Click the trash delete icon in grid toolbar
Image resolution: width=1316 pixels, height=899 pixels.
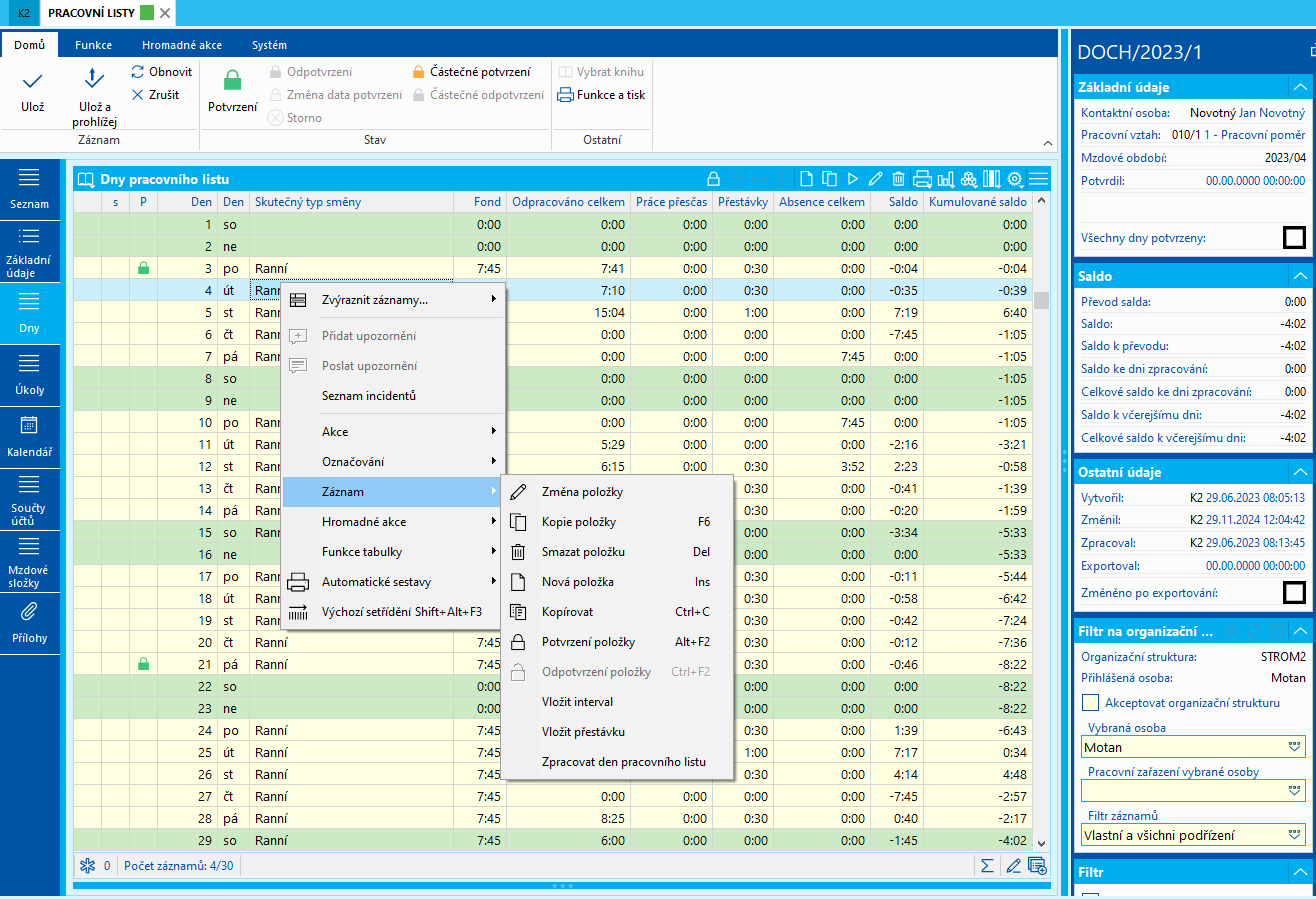pos(899,179)
